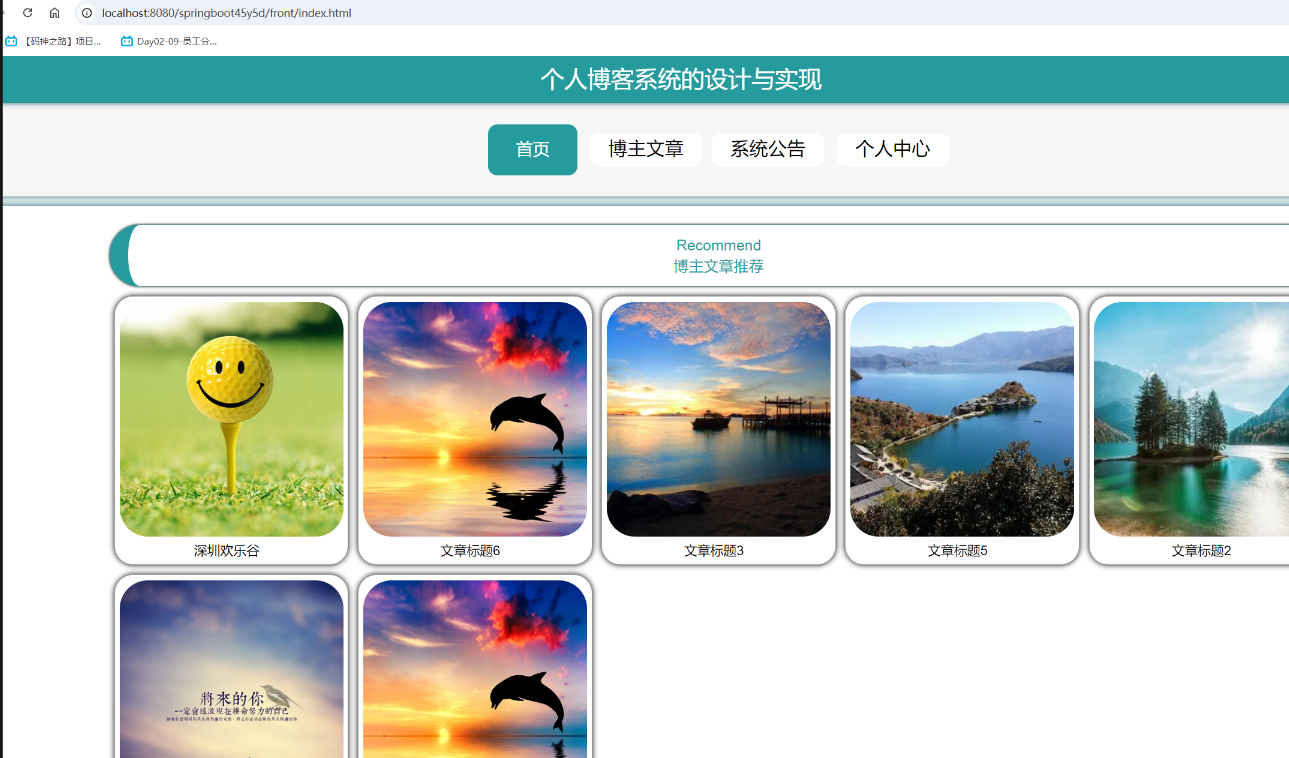Switch to the 博主文章 navigation tab
Image resolution: width=1289 pixels, height=758 pixels.
646,148
